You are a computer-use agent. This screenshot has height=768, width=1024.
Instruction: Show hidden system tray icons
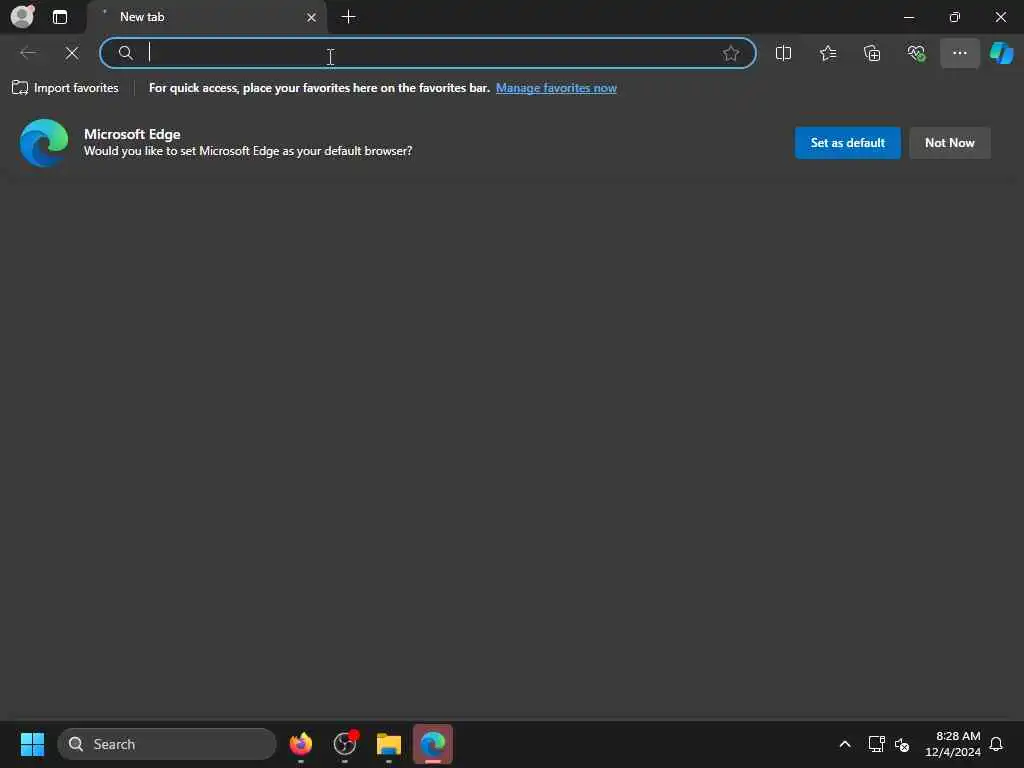(844, 744)
